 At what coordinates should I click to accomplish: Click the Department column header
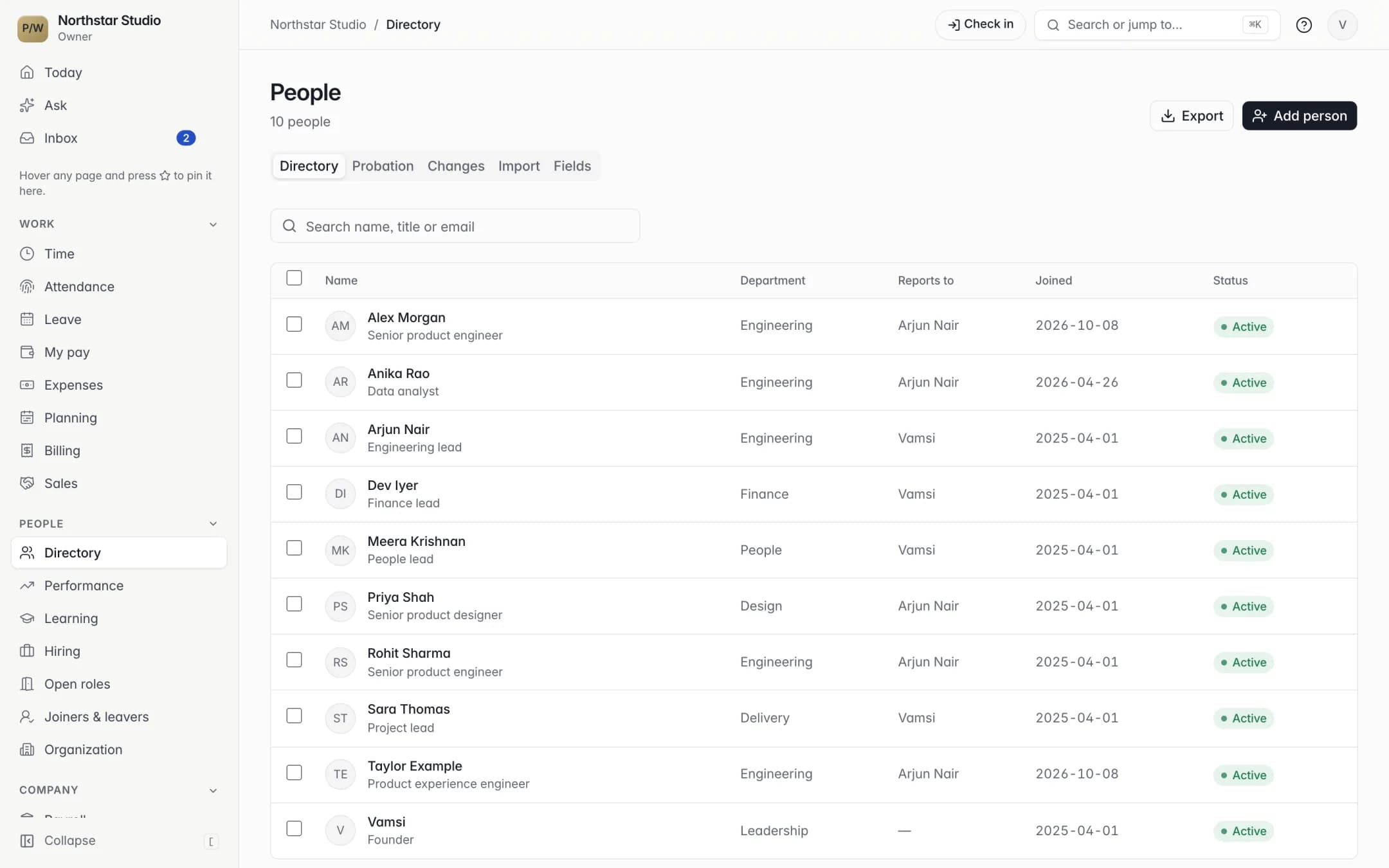click(x=772, y=280)
